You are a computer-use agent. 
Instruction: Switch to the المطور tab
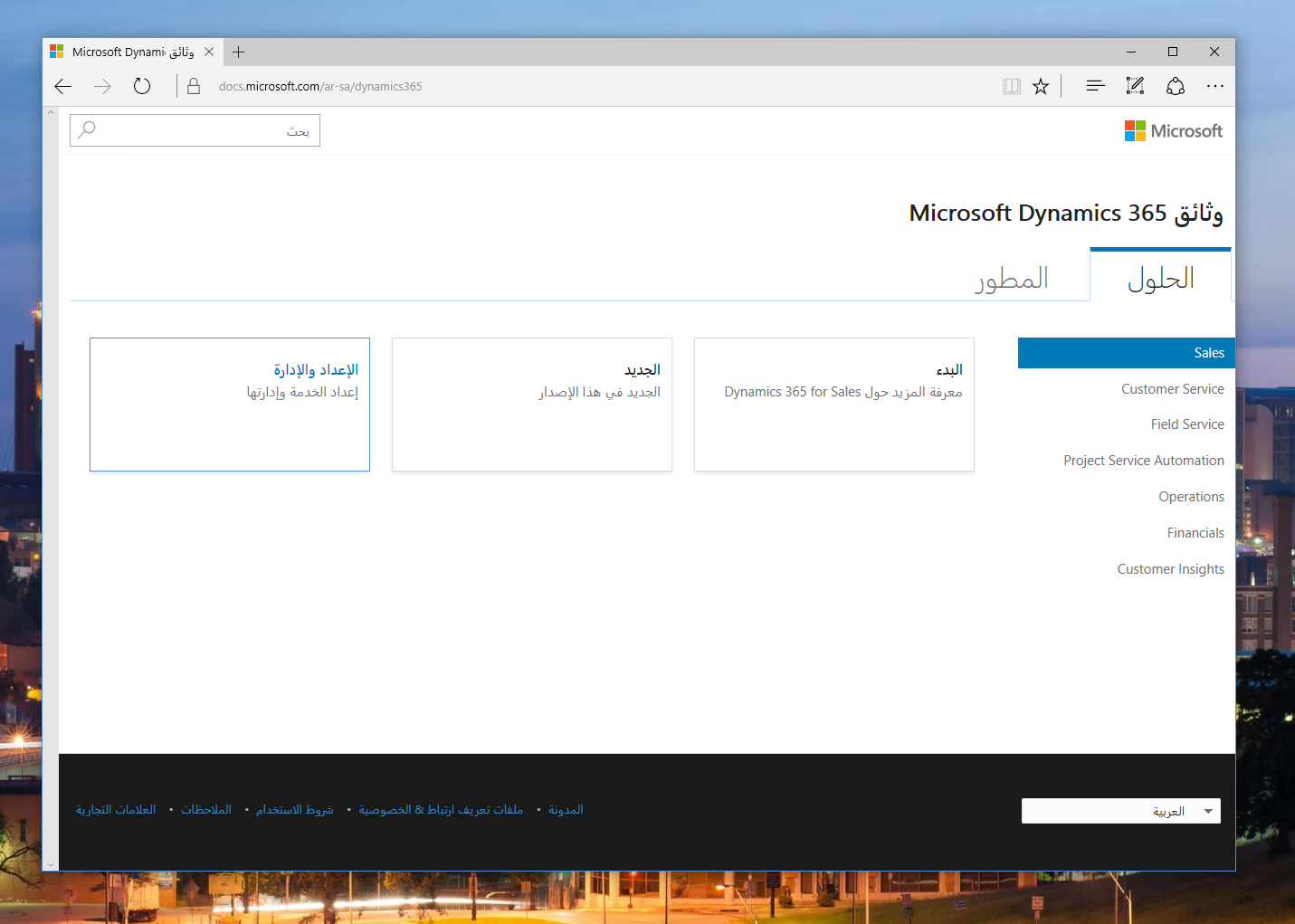click(1012, 277)
